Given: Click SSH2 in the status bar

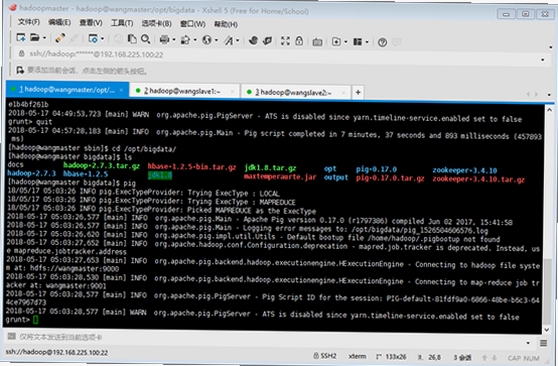Looking at the screenshot, I should [x=325, y=355].
